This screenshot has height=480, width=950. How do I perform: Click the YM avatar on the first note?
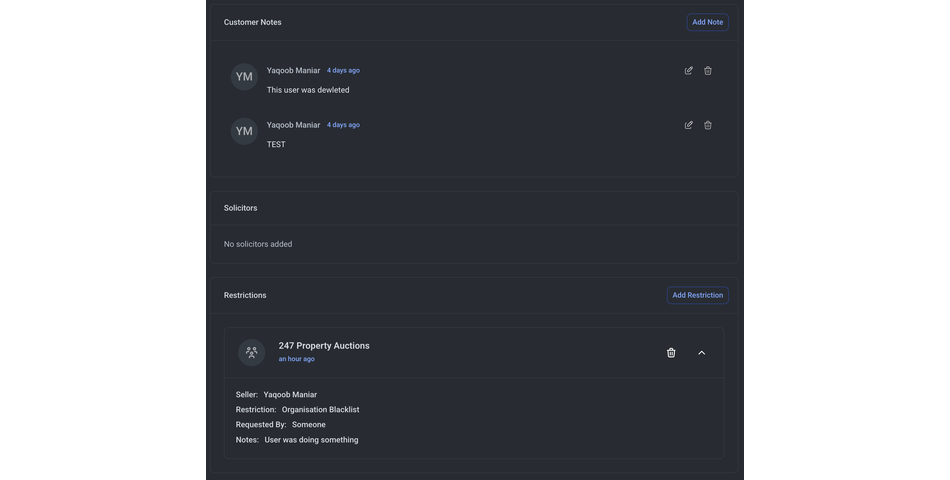click(244, 77)
